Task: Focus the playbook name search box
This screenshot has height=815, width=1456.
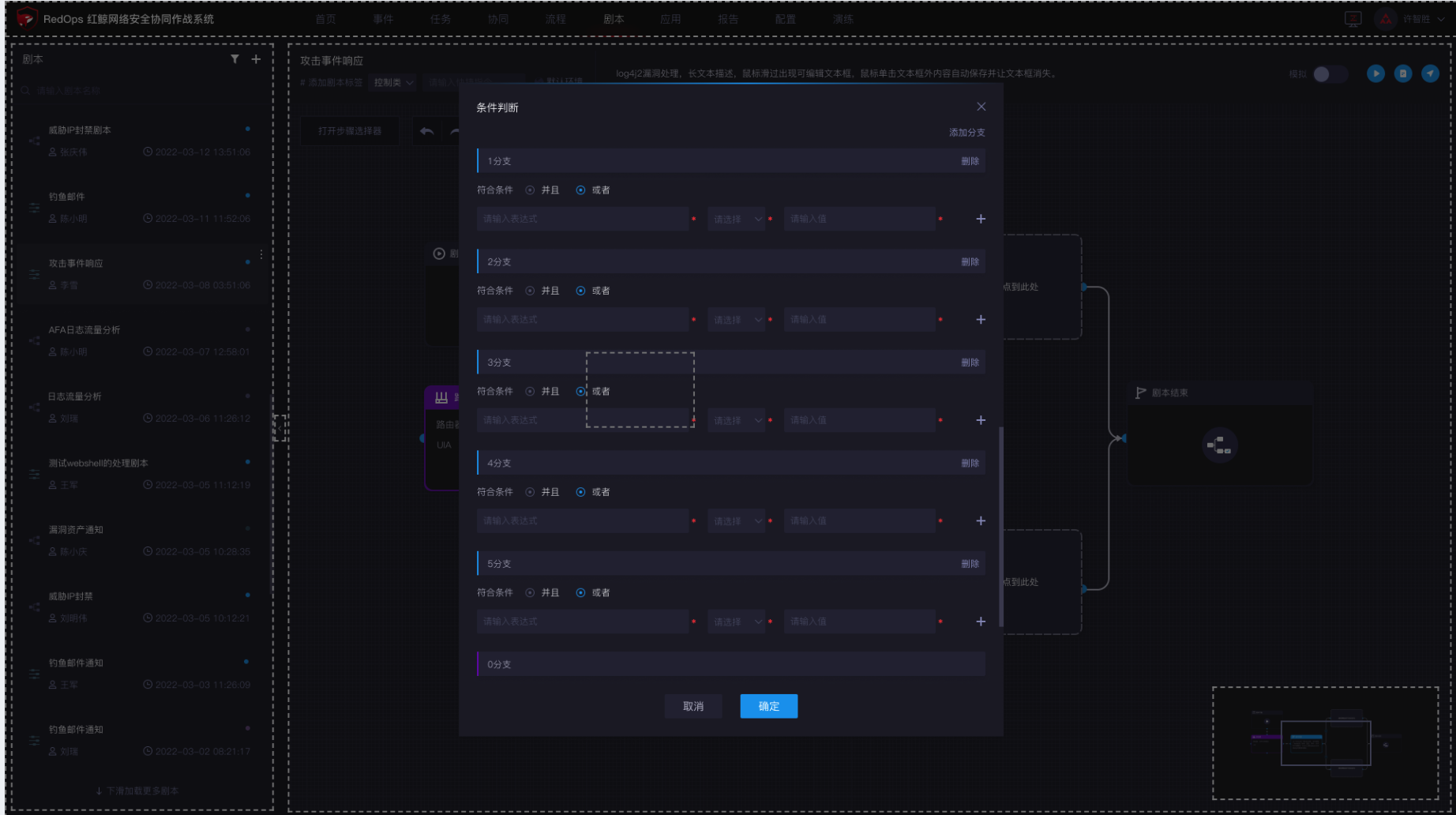Action: pyautogui.click(x=142, y=91)
